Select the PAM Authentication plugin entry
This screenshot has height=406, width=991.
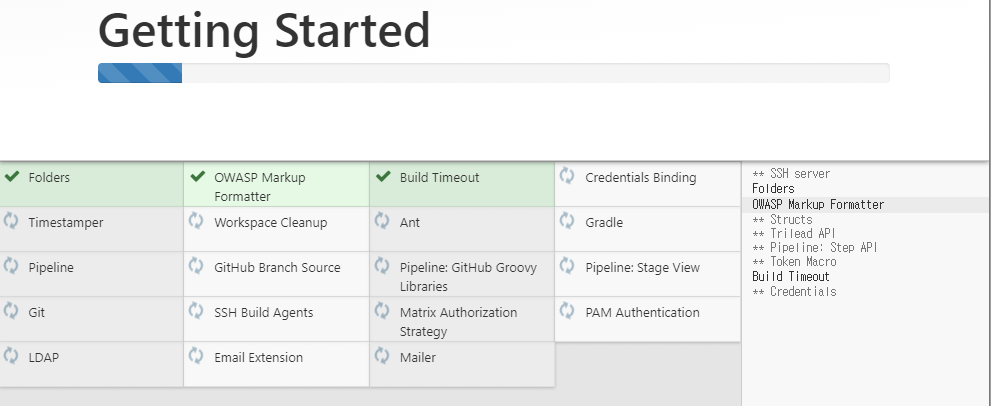647,319
